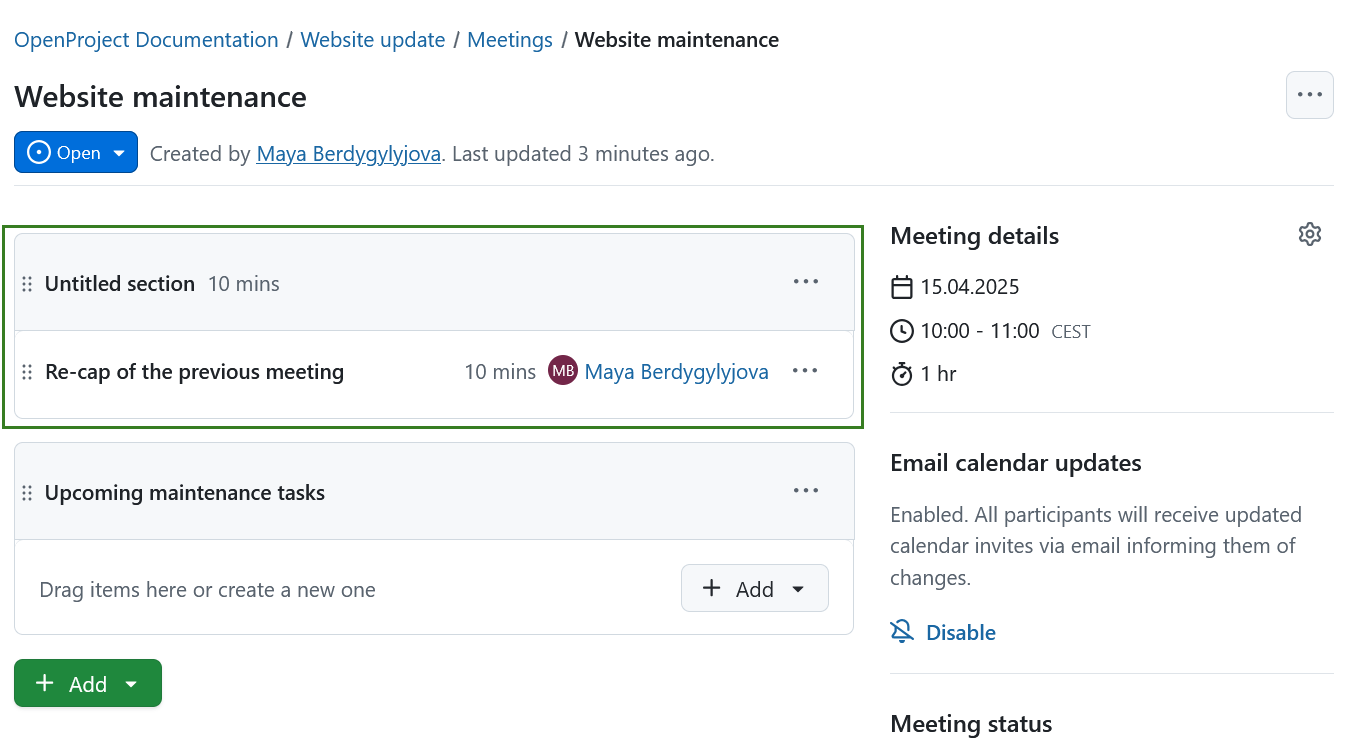Grab the Re-cap item drag handle
1351x739 pixels.
tap(28, 372)
